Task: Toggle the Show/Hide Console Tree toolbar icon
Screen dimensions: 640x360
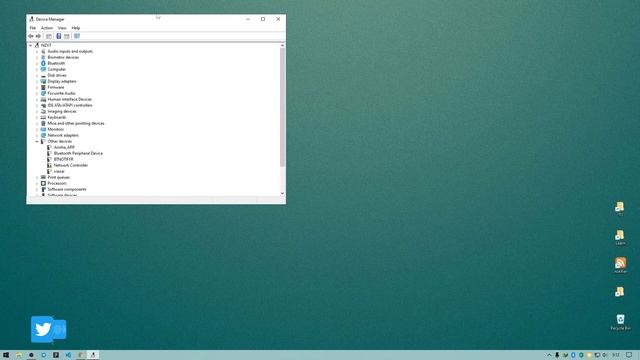Action: 49,36
